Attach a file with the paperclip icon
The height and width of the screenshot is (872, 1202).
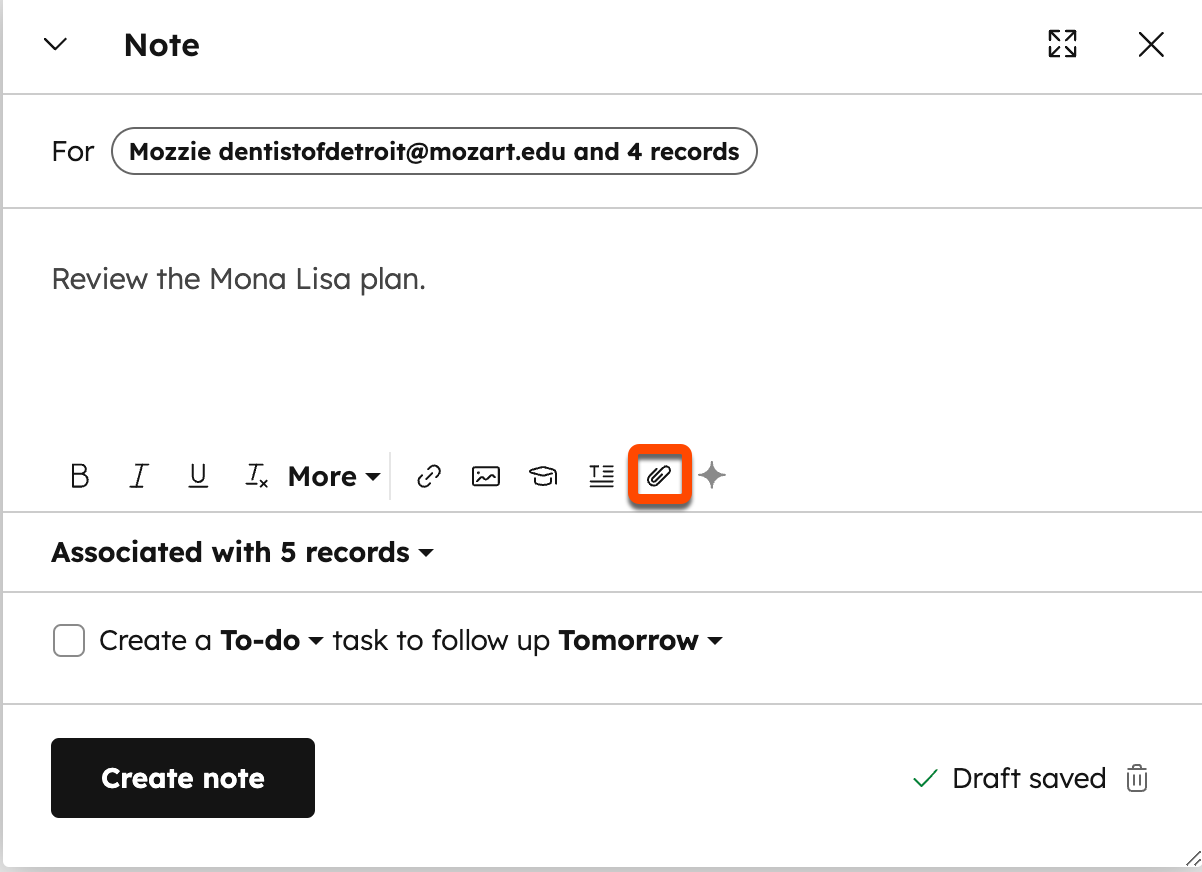pyautogui.click(x=659, y=476)
